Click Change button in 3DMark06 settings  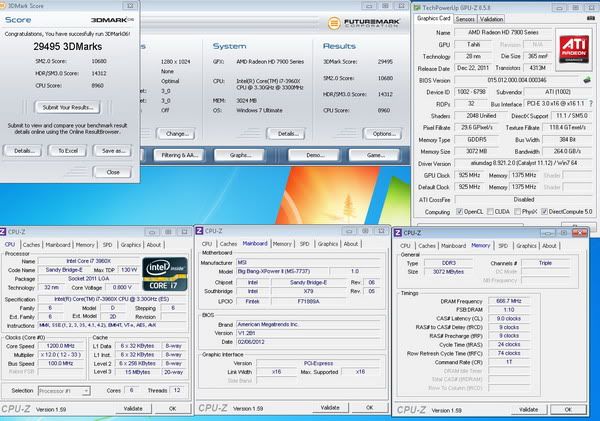click(176, 134)
